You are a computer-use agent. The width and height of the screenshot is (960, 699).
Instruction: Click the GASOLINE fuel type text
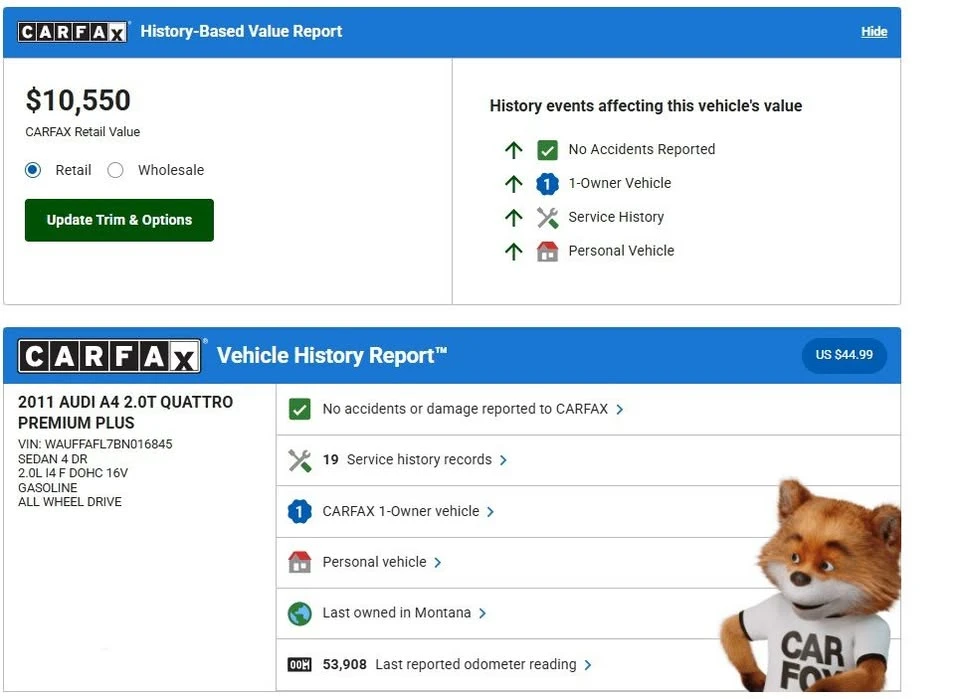coord(48,488)
